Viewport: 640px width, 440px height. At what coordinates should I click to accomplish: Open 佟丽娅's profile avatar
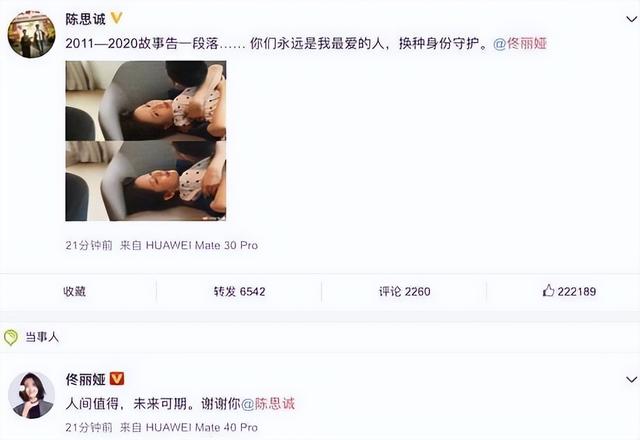click(x=31, y=395)
